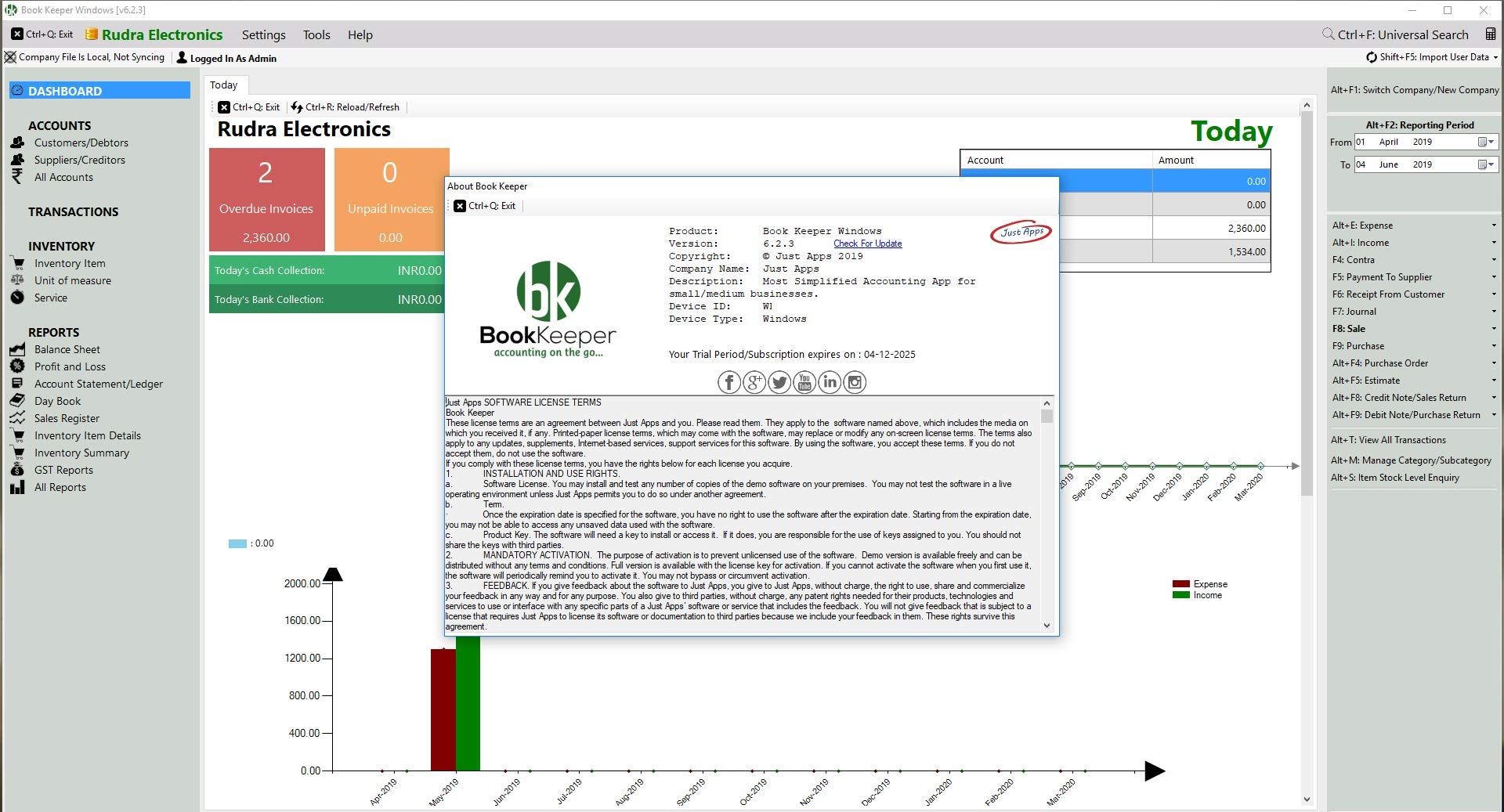1504x812 pixels.
Task: Select the DASHBOARD item in sidebar
Action: 99,91
